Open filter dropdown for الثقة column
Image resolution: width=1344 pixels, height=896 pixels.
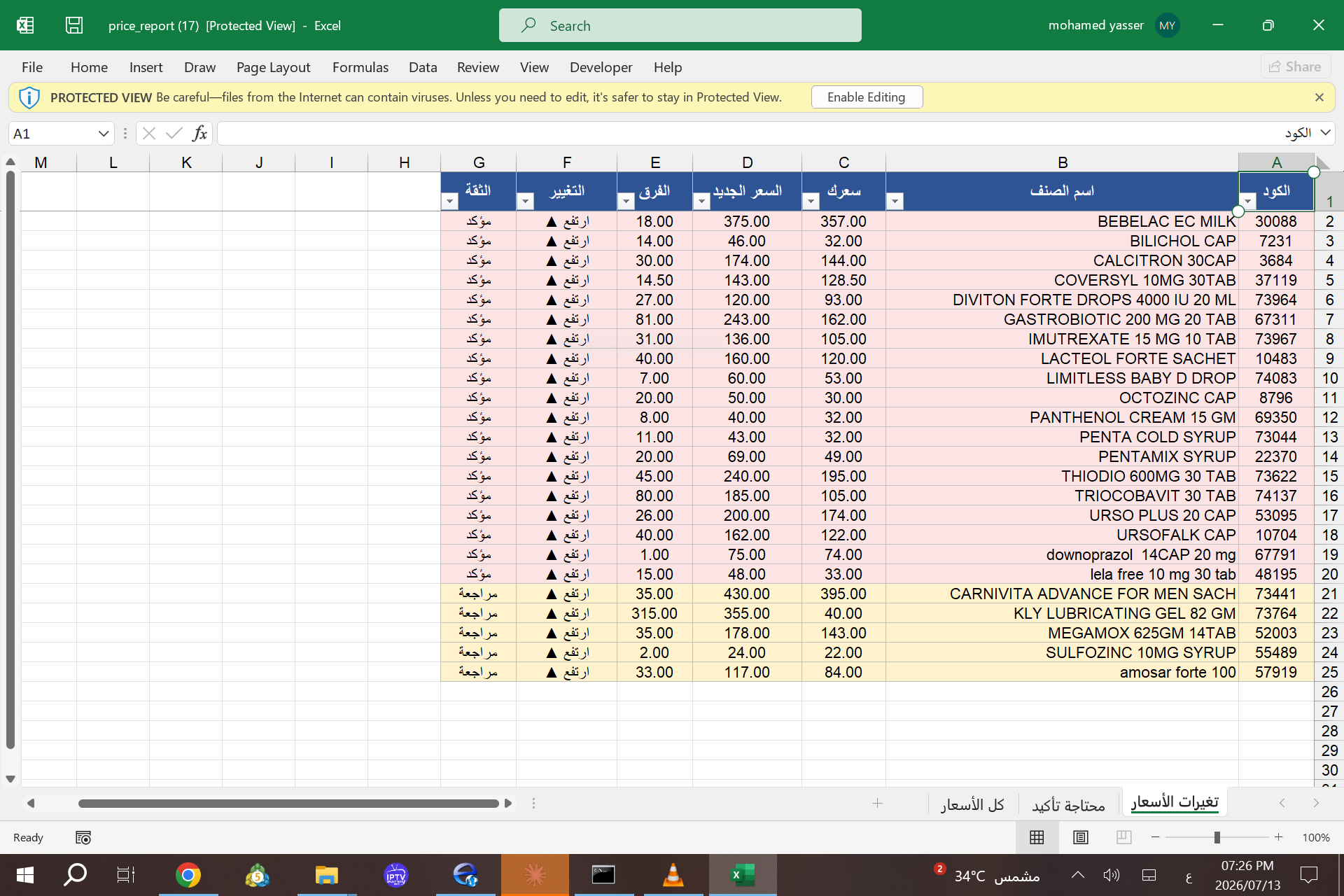[449, 202]
